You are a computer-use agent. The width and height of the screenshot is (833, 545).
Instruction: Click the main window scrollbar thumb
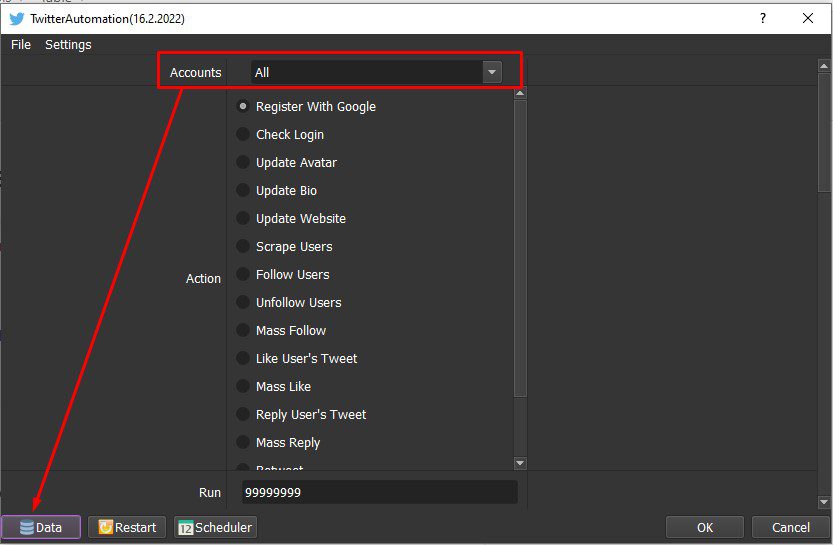[824, 133]
